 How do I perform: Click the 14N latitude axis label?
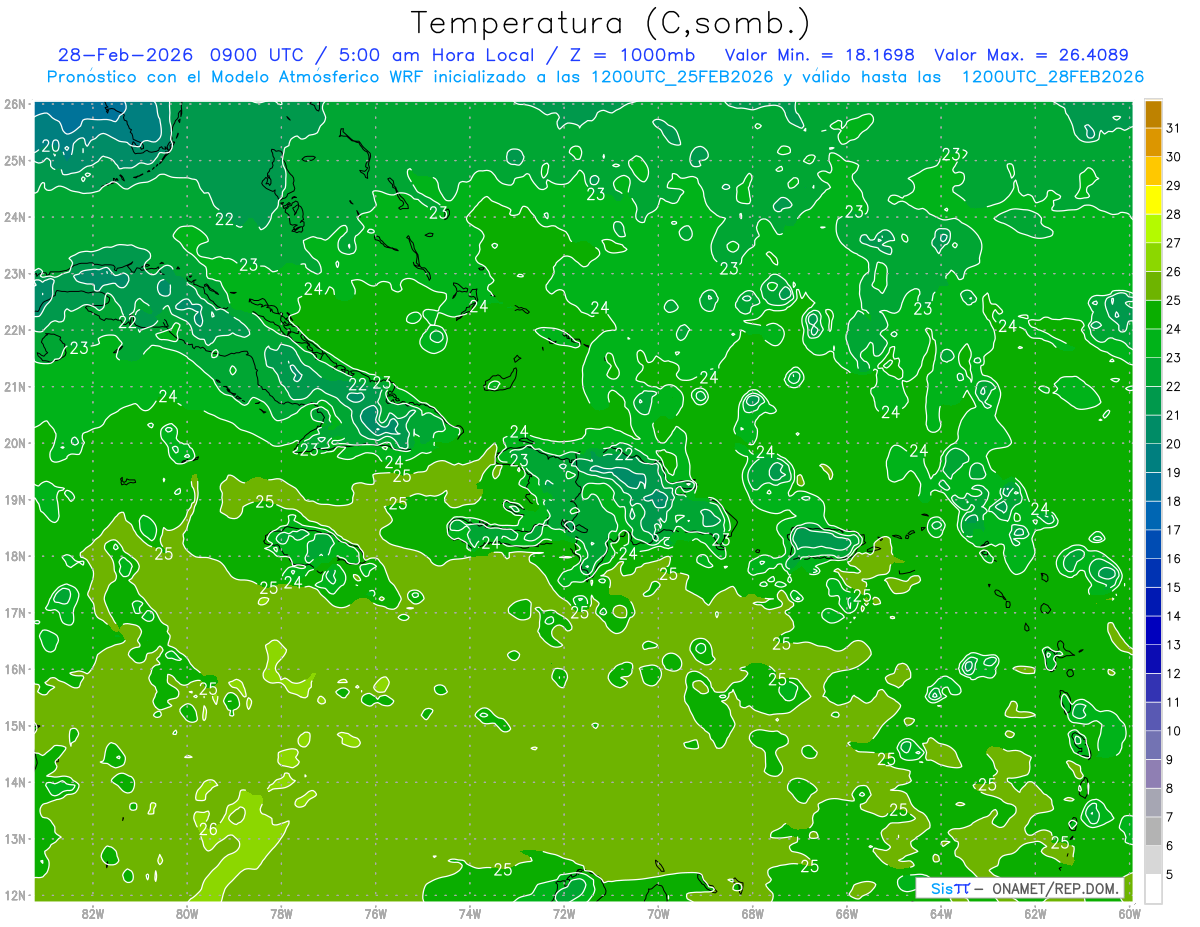point(14,782)
